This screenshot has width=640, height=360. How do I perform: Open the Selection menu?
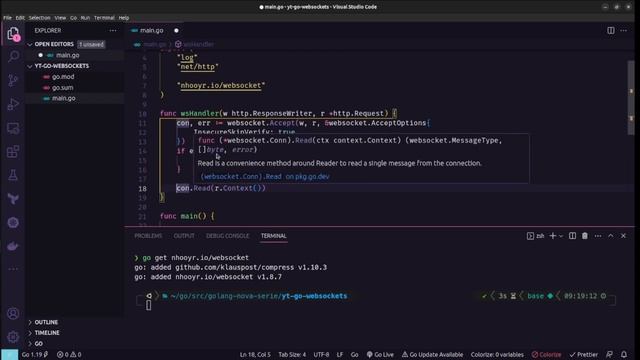(x=40, y=18)
